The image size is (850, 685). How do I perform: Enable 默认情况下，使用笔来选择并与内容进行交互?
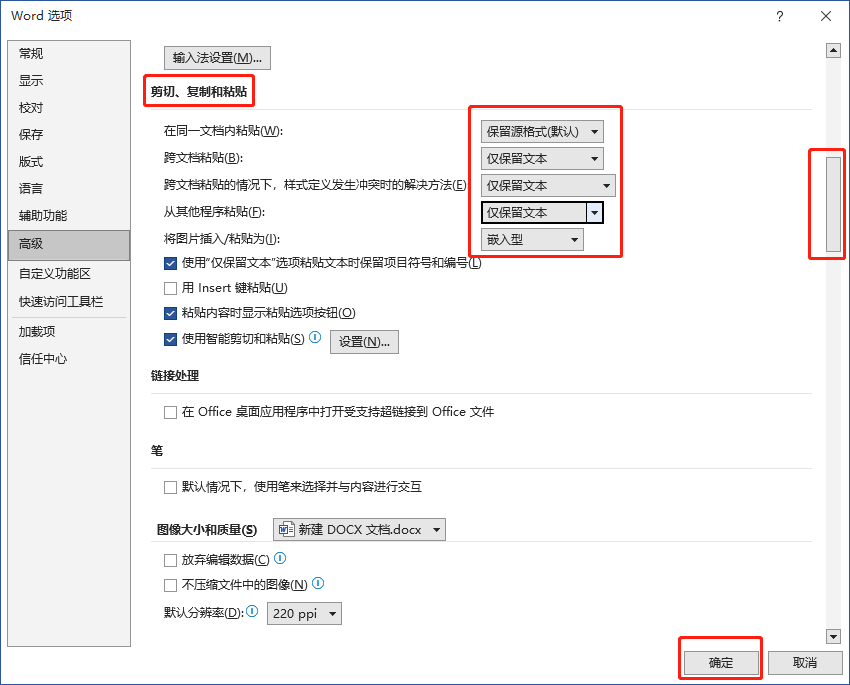[170, 487]
